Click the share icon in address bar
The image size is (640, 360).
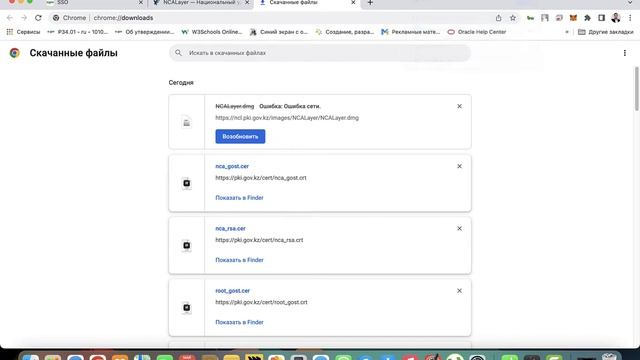[498, 18]
